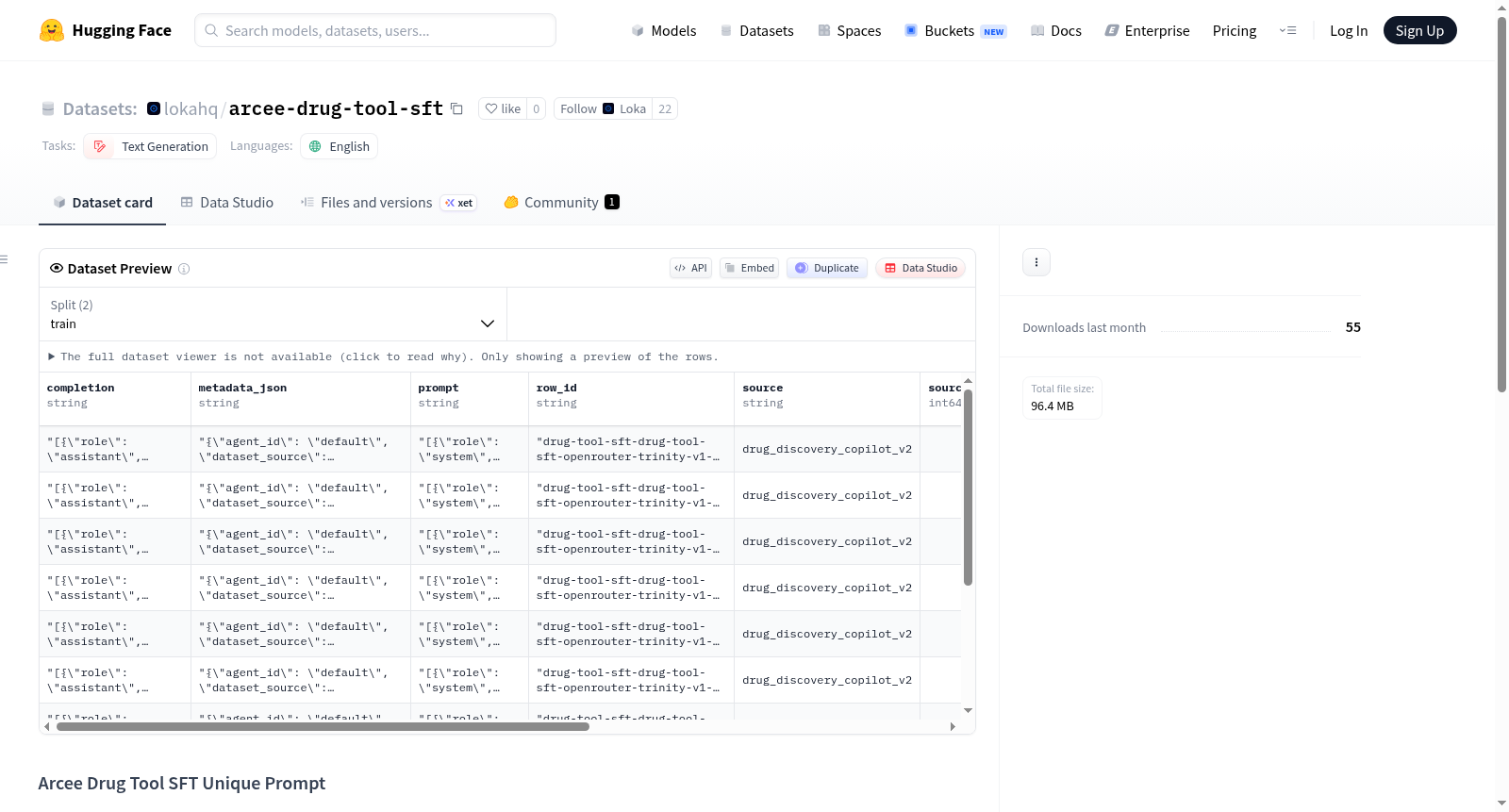Open the Community tab
The height and width of the screenshot is (812, 1509).
pos(562,203)
